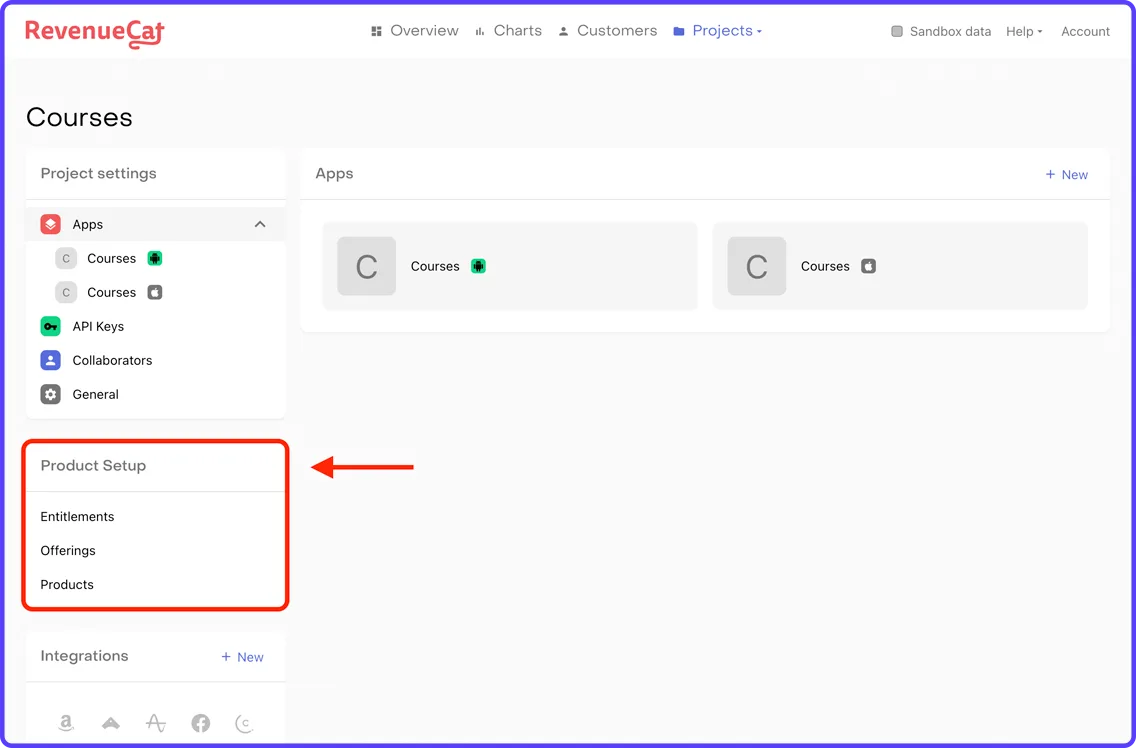This screenshot has width=1136, height=748.
Task: Click the Android icon on app card
Action: [478, 266]
